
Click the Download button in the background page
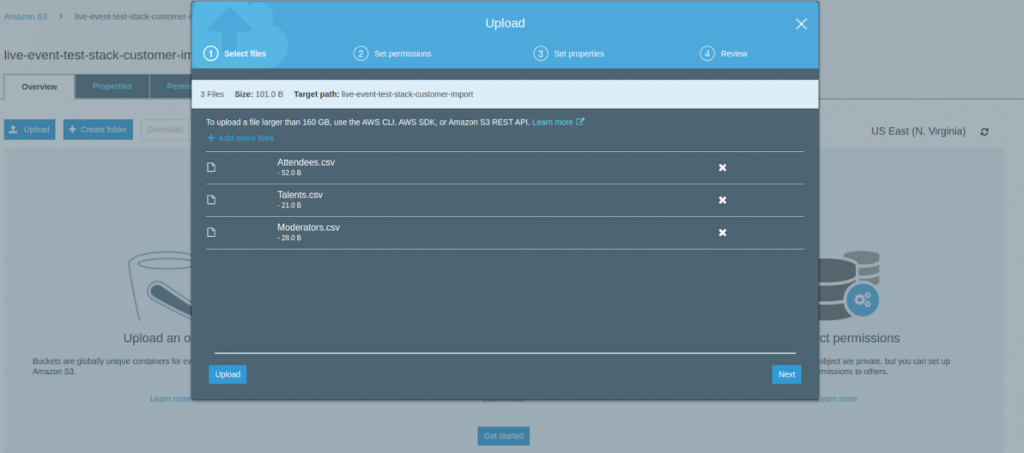[165, 129]
